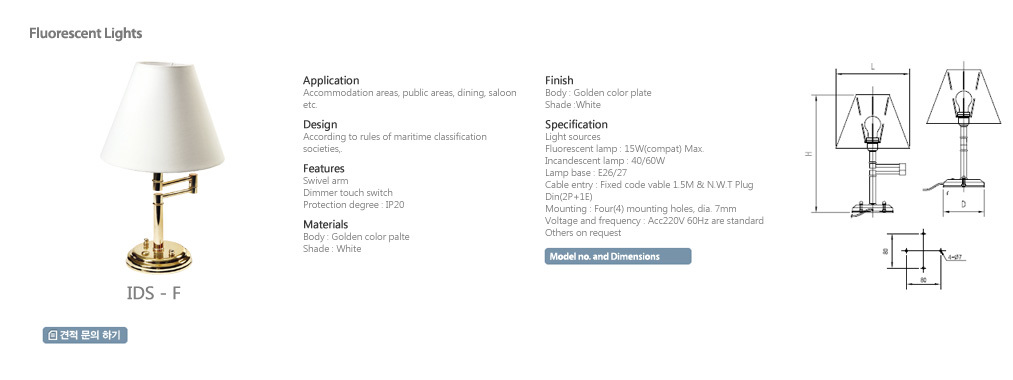Click the '견적 문의 하기' quote inquiry button

pos(85,335)
